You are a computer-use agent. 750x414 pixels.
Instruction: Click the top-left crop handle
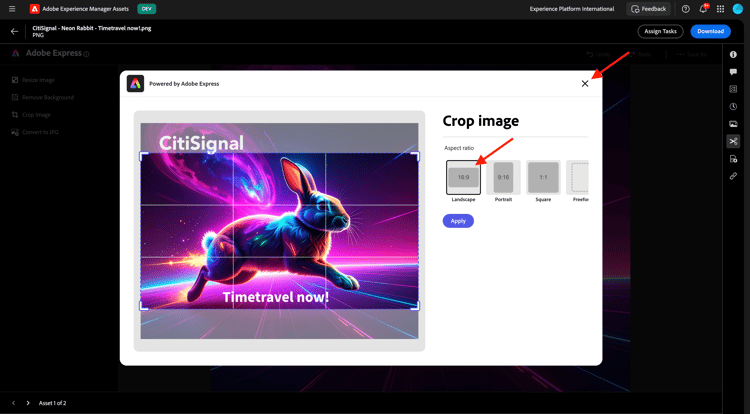(143, 156)
